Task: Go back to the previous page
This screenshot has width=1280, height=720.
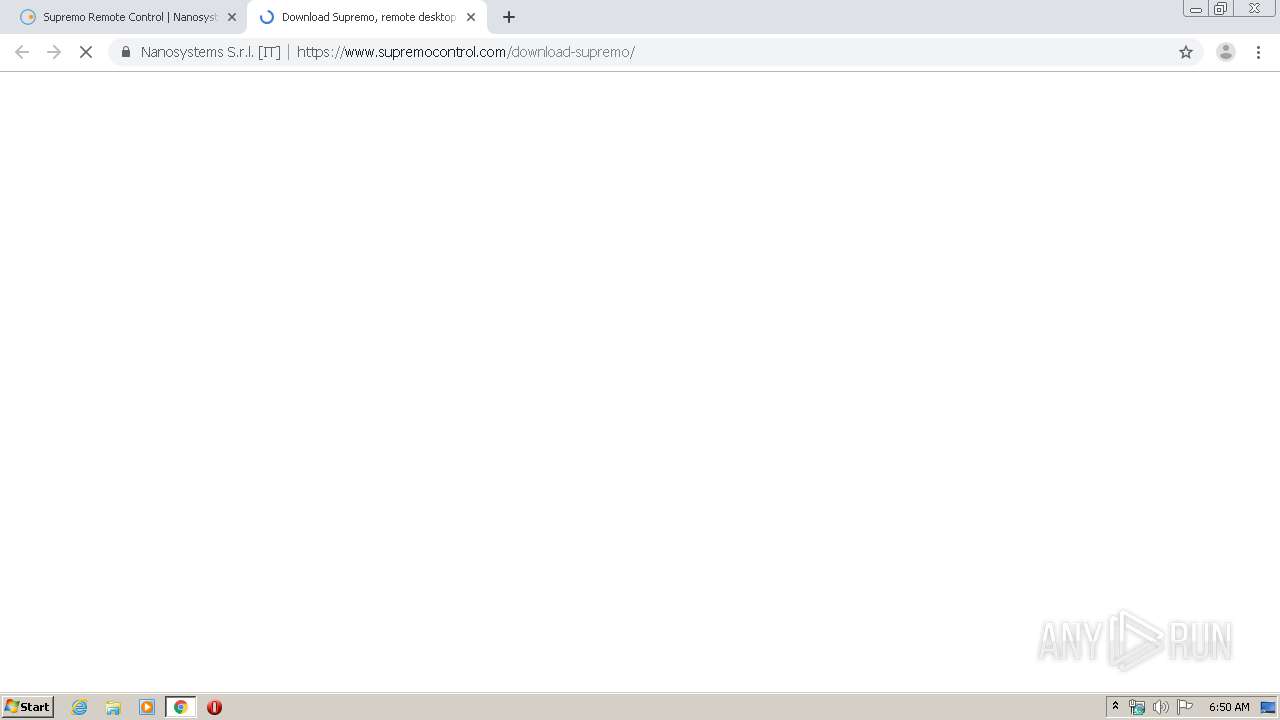Action: coord(22,52)
